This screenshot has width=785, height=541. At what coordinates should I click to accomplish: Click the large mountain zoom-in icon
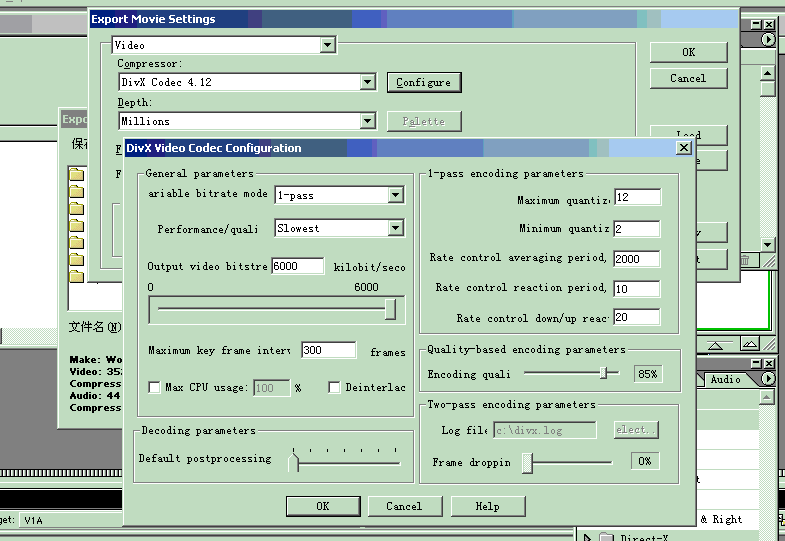[x=750, y=344]
